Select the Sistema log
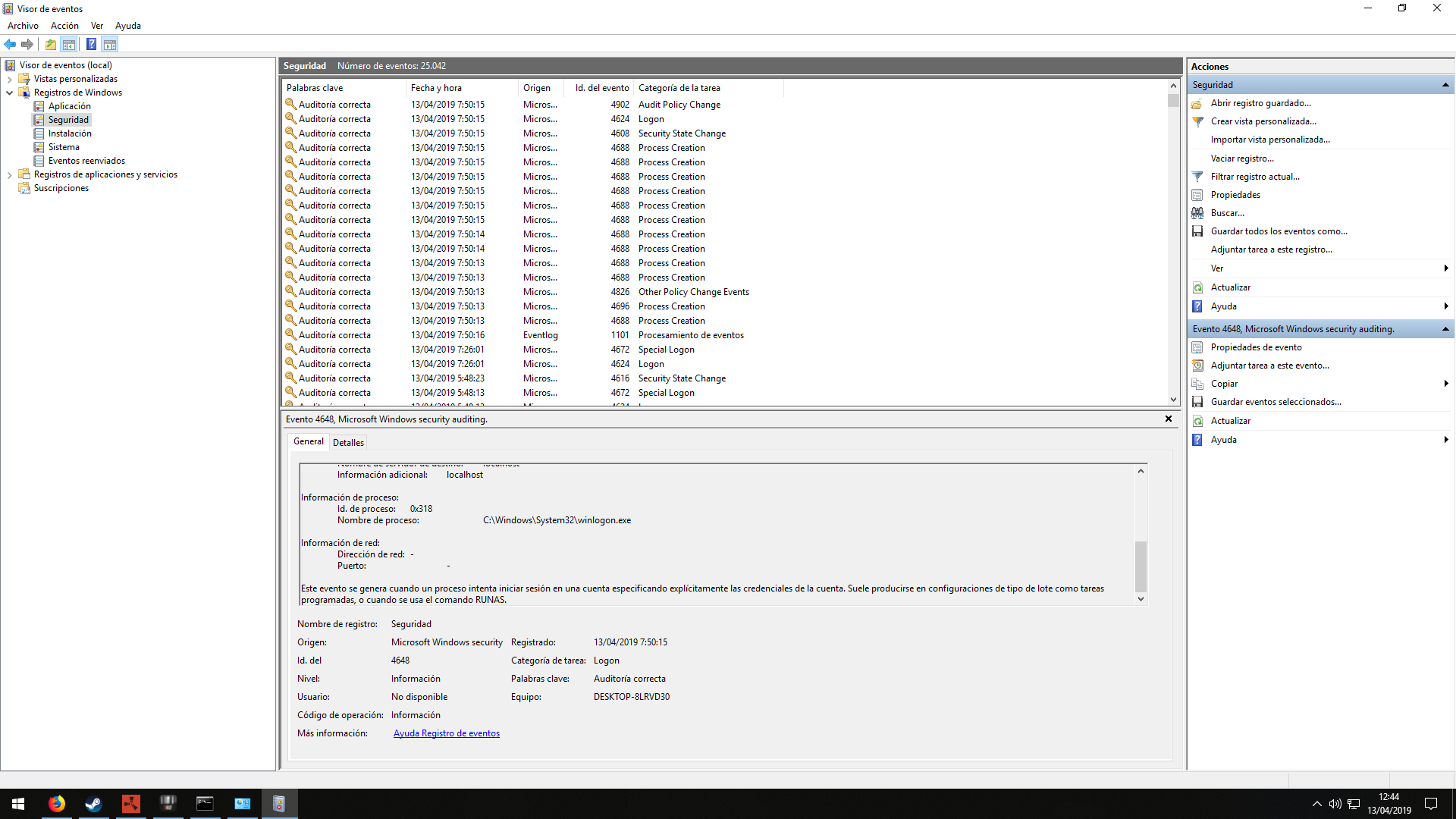 click(64, 147)
